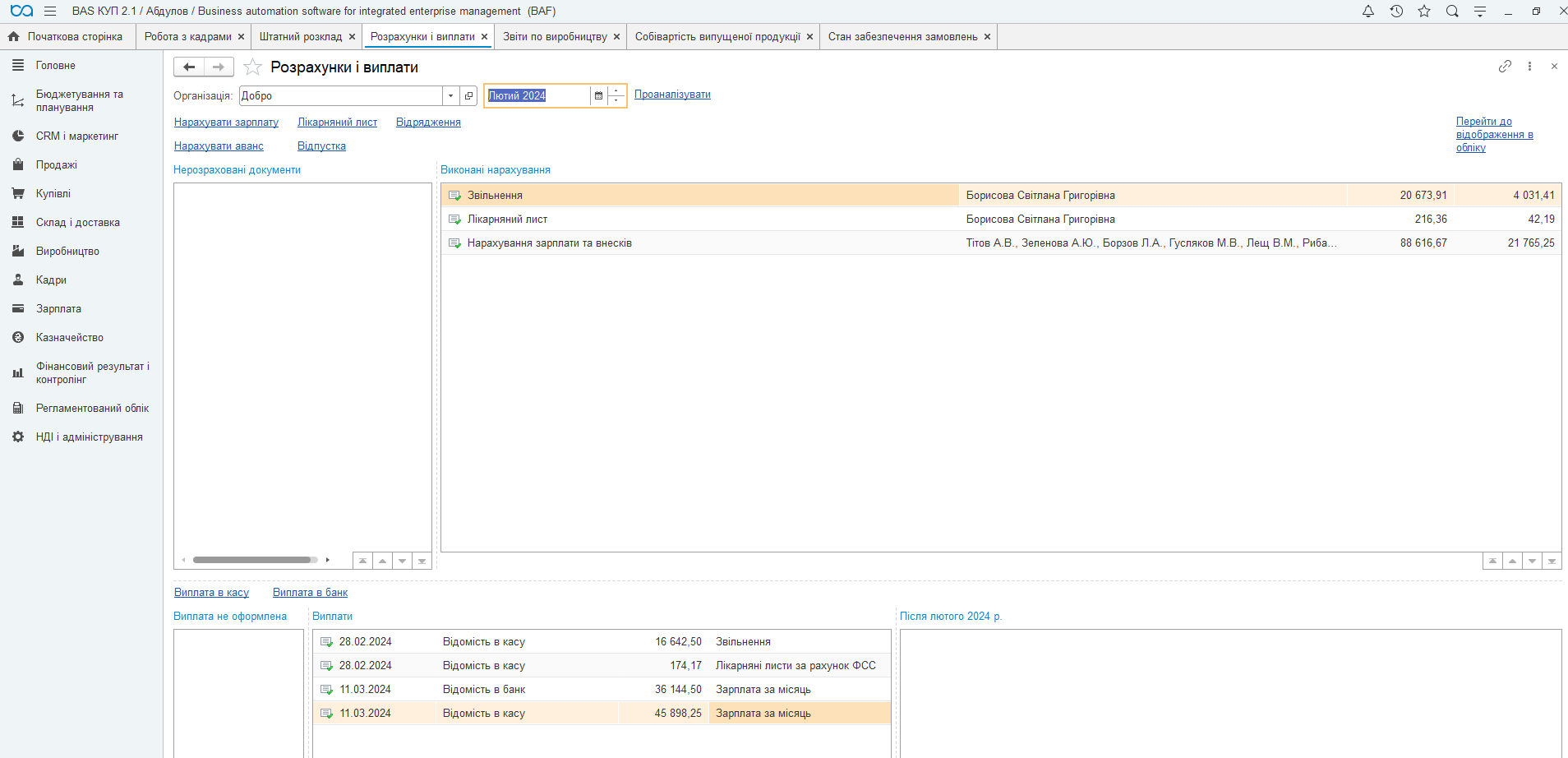Image resolution: width=1568 pixels, height=758 pixels.
Task: Click the notifications bell icon
Action: 1368,12
